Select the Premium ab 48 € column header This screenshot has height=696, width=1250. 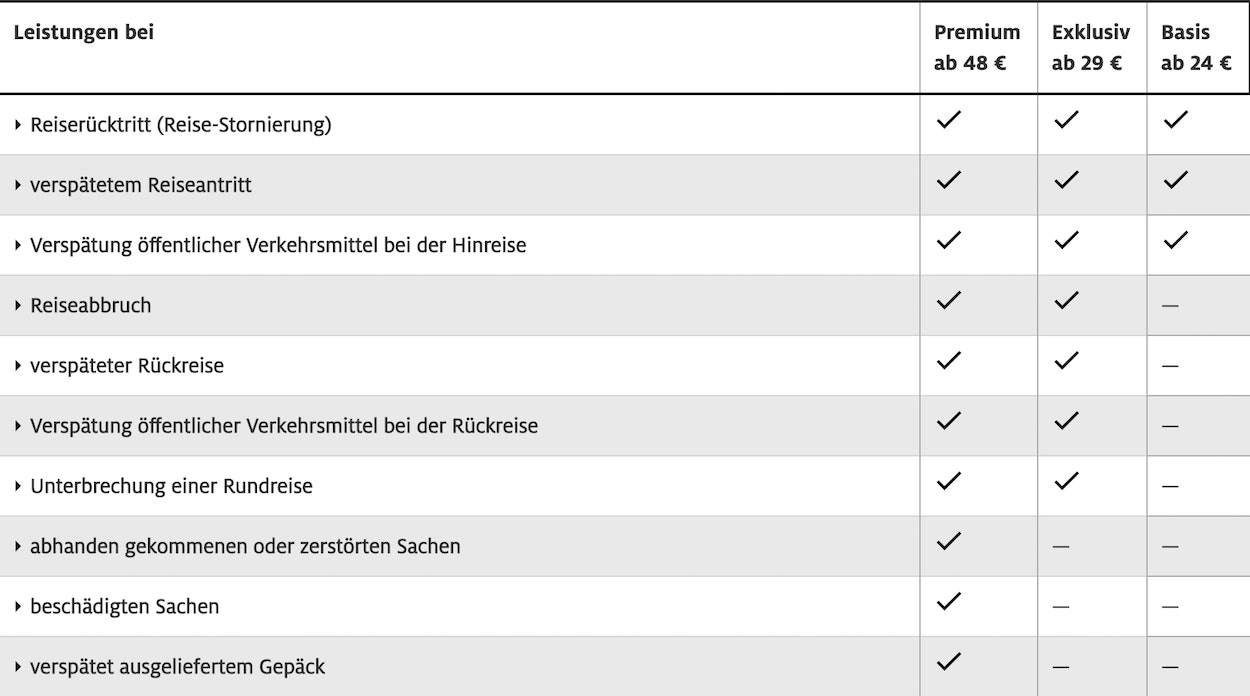click(x=977, y=48)
